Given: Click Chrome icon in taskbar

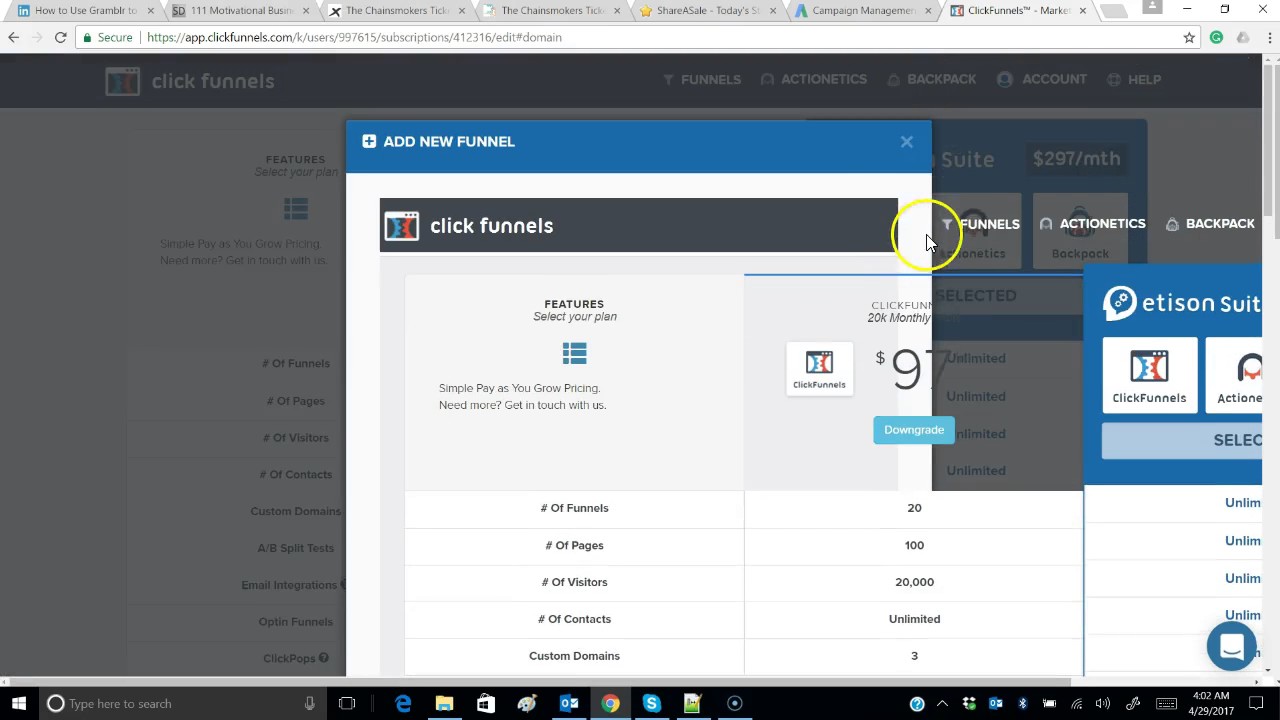Looking at the screenshot, I should [x=610, y=703].
